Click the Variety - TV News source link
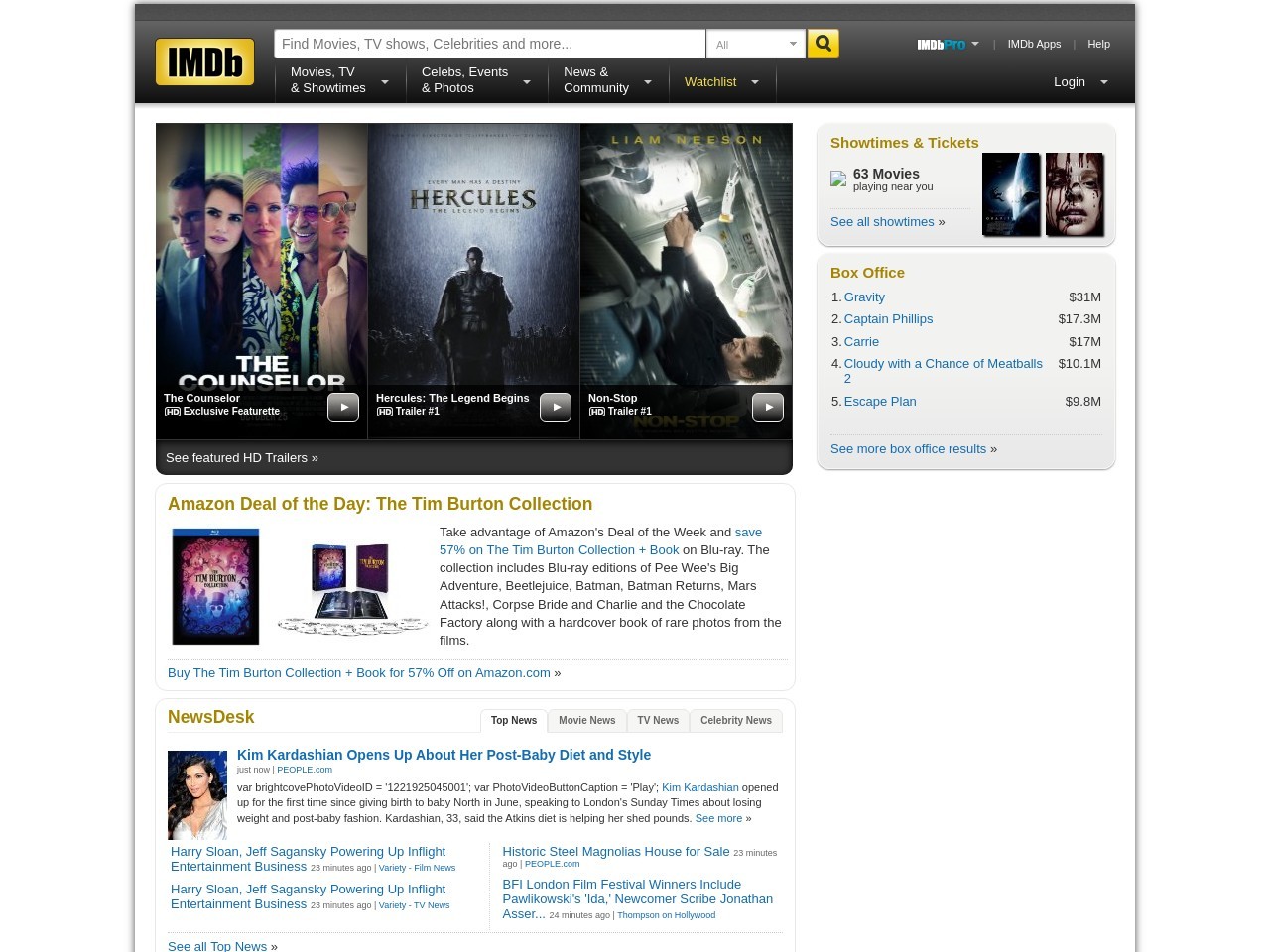The image size is (1270, 952). tap(414, 905)
